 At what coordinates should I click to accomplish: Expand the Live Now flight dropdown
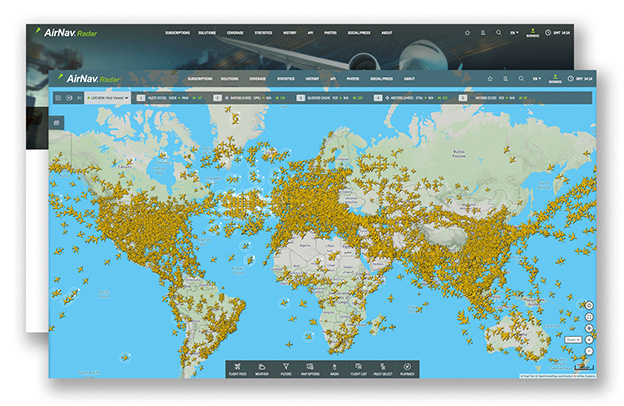tap(107, 98)
